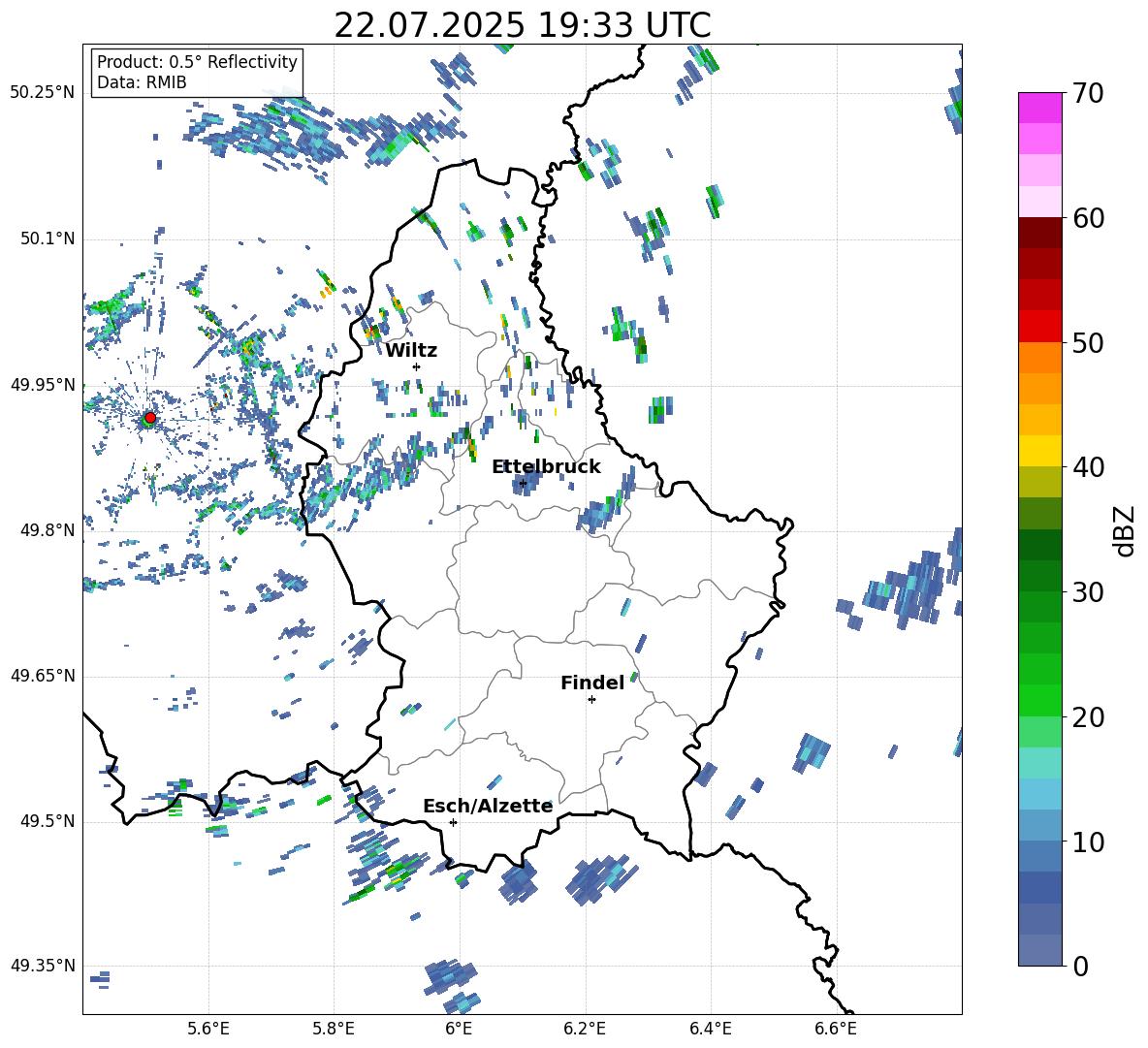Click the Esch/Alzette station cross marker
Image resolution: width=1148 pixels, height=1048 pixels.
453,822
